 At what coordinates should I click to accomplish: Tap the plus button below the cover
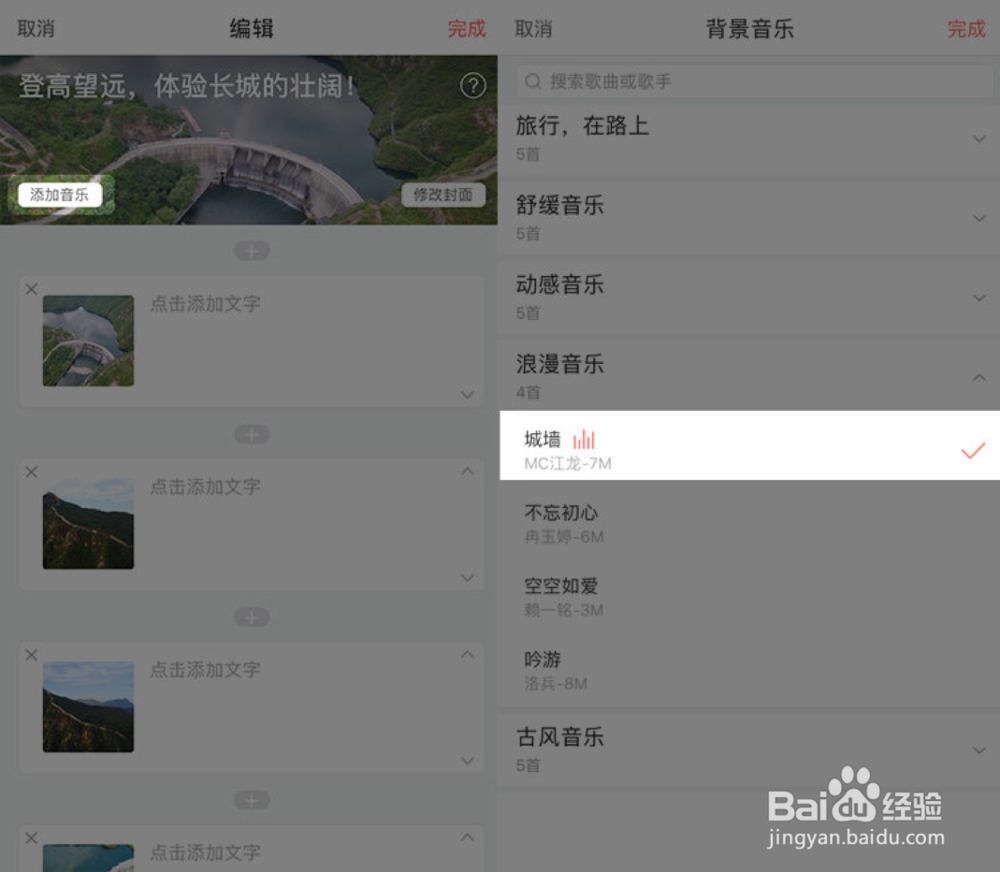[251, 251]
